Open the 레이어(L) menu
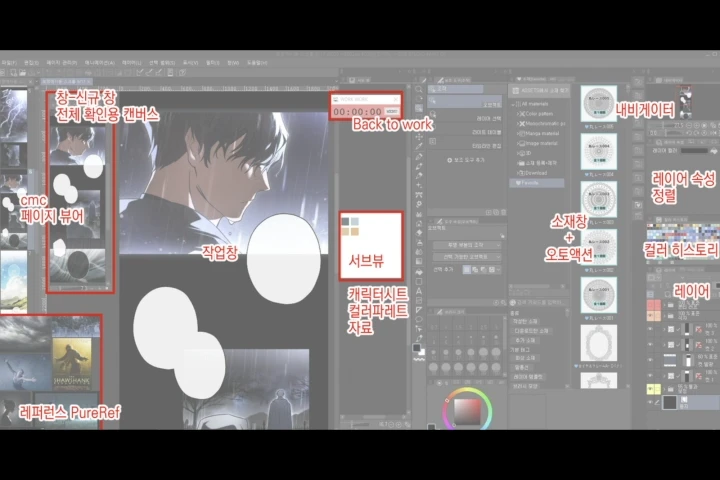This screenshot has width=720, height=480. click(131, 62)
